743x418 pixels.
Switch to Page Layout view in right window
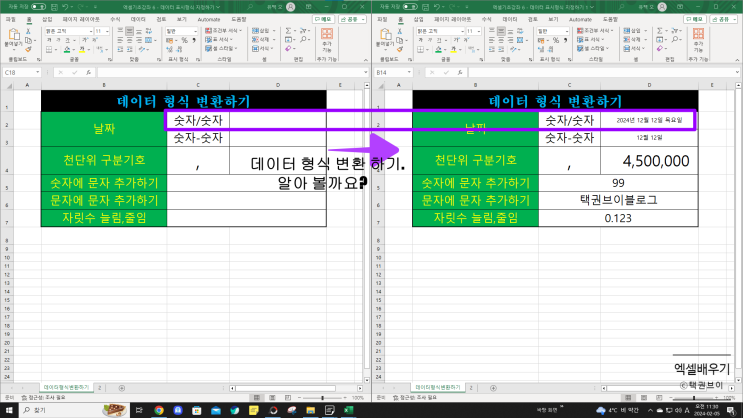(x=643, y=398)
